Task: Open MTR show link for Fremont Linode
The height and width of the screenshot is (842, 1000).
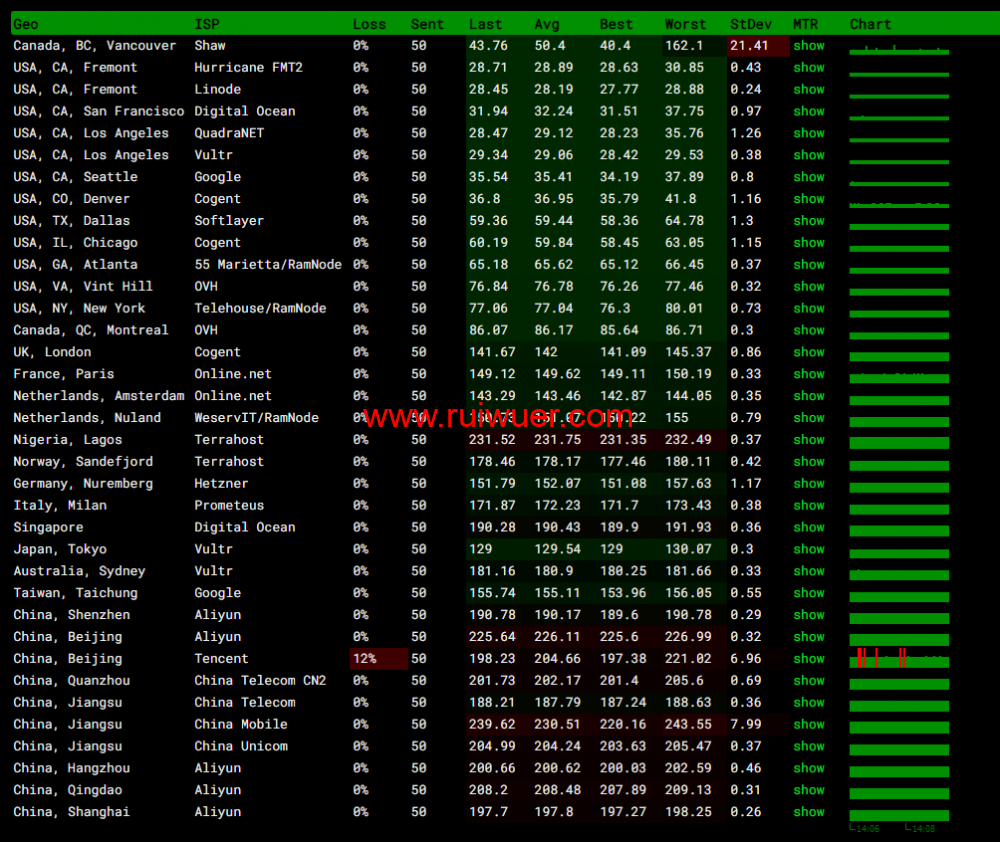Action: 808,90
